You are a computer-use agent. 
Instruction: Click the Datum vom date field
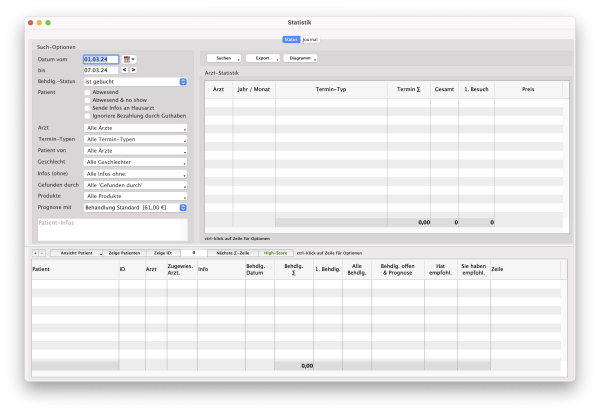tap(101, 60)
